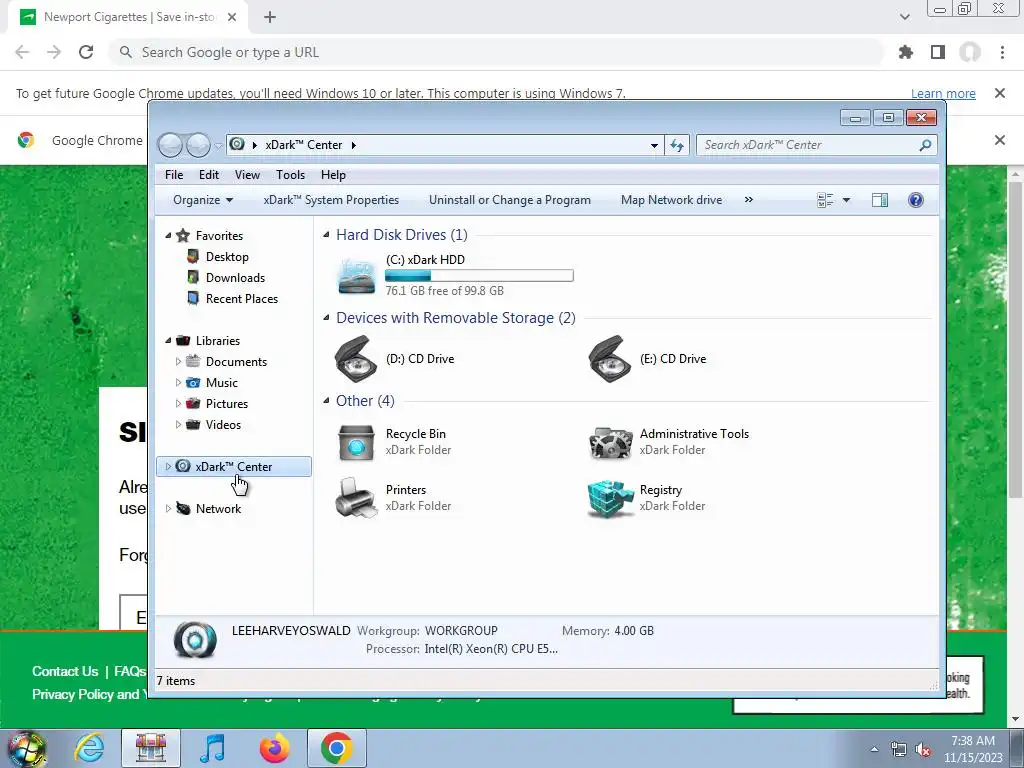
Task: Open the music note taskbar app
Action: point(212,748)
